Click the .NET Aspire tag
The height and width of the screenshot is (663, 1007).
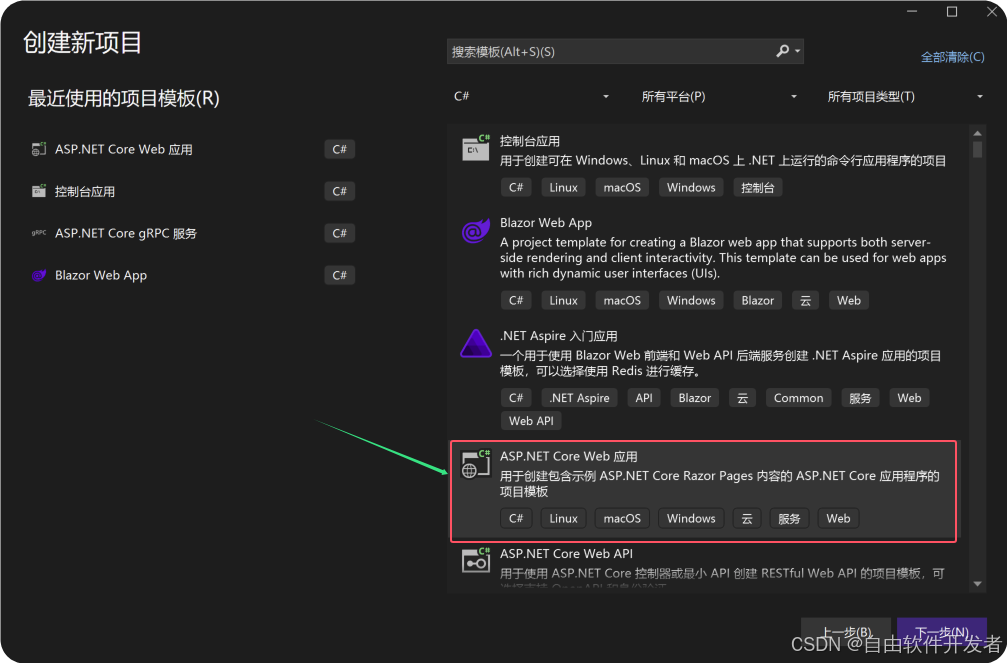pyautogui.click(x=579, y=398)
